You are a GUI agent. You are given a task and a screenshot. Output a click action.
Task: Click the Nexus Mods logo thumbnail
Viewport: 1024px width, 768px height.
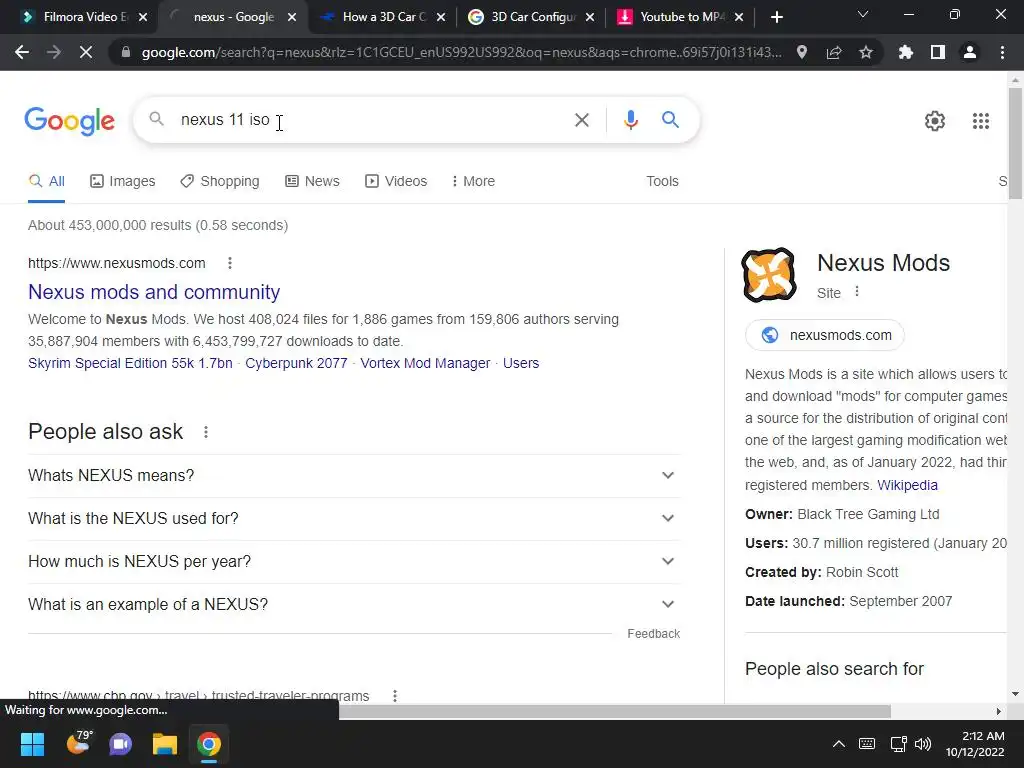coord(769,275)
